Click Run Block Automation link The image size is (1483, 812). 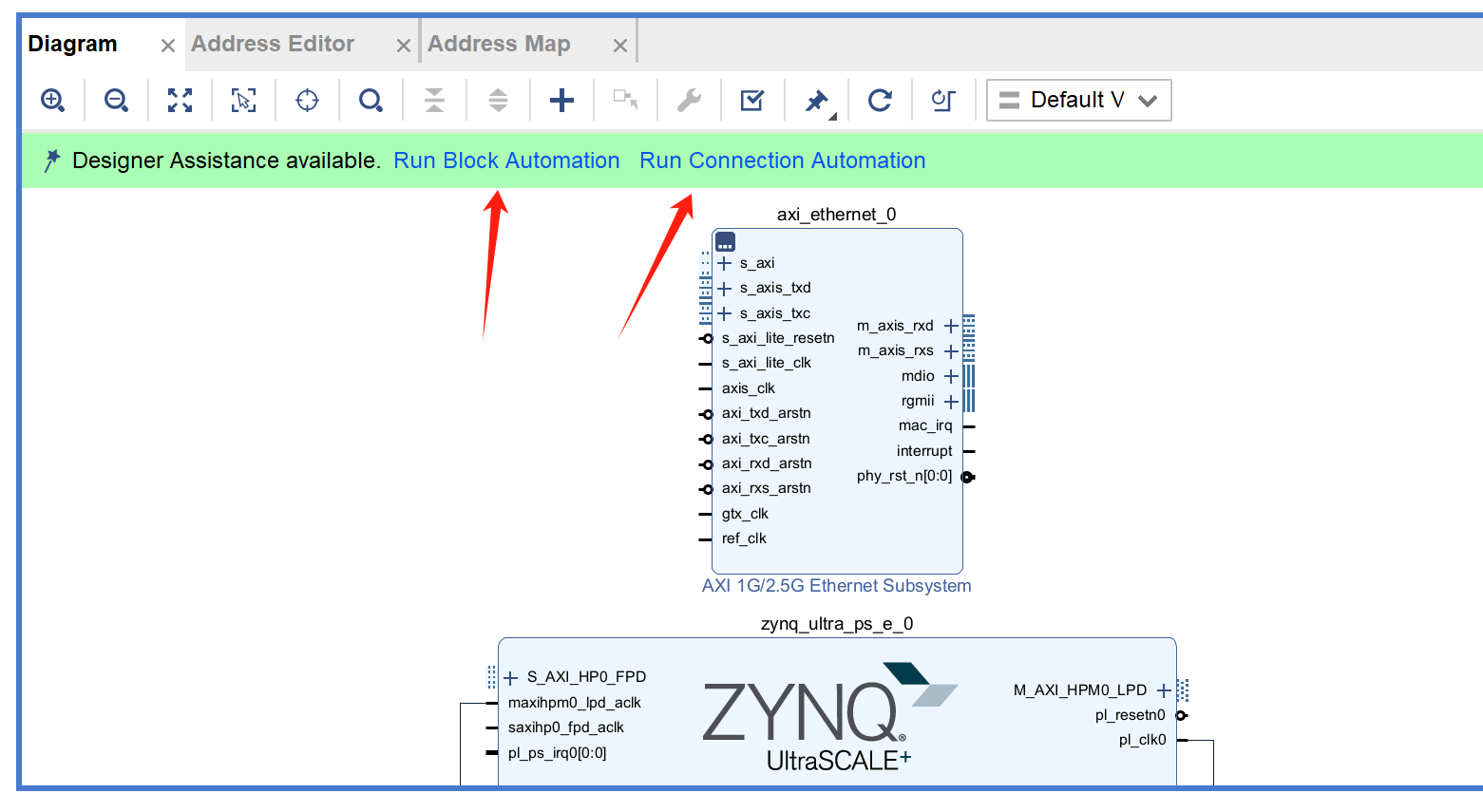[x=506, y=161]
